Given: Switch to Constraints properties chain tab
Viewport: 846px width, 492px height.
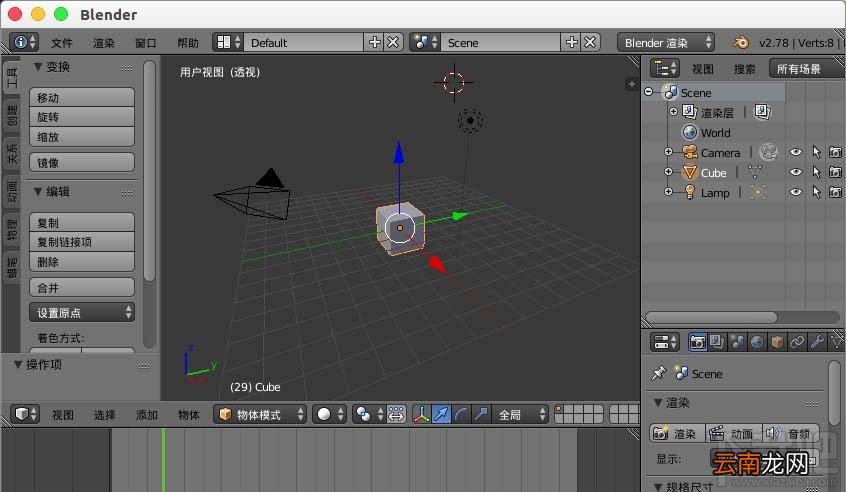Looking at the screenshot, I should click(796, 342).
